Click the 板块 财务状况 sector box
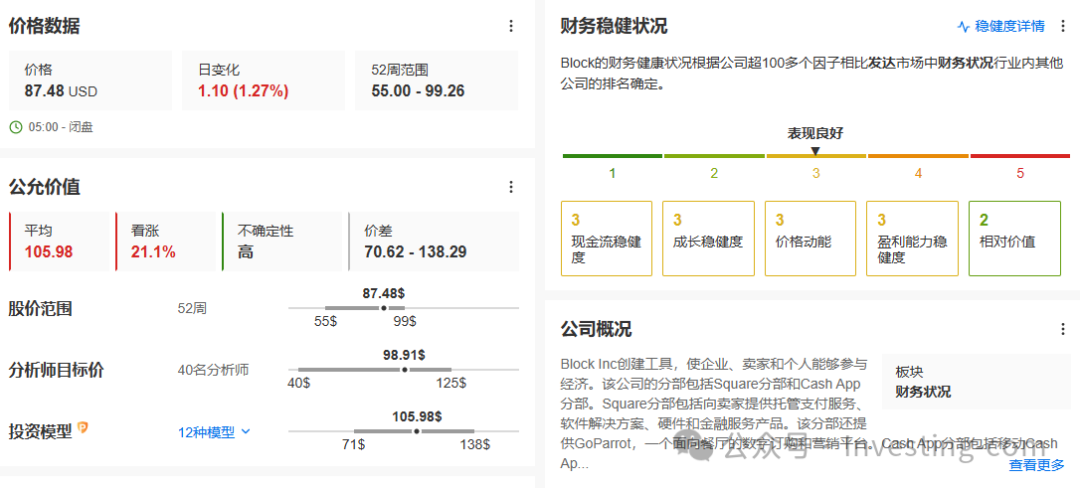 pyautogui.click(x=975, y=381)
